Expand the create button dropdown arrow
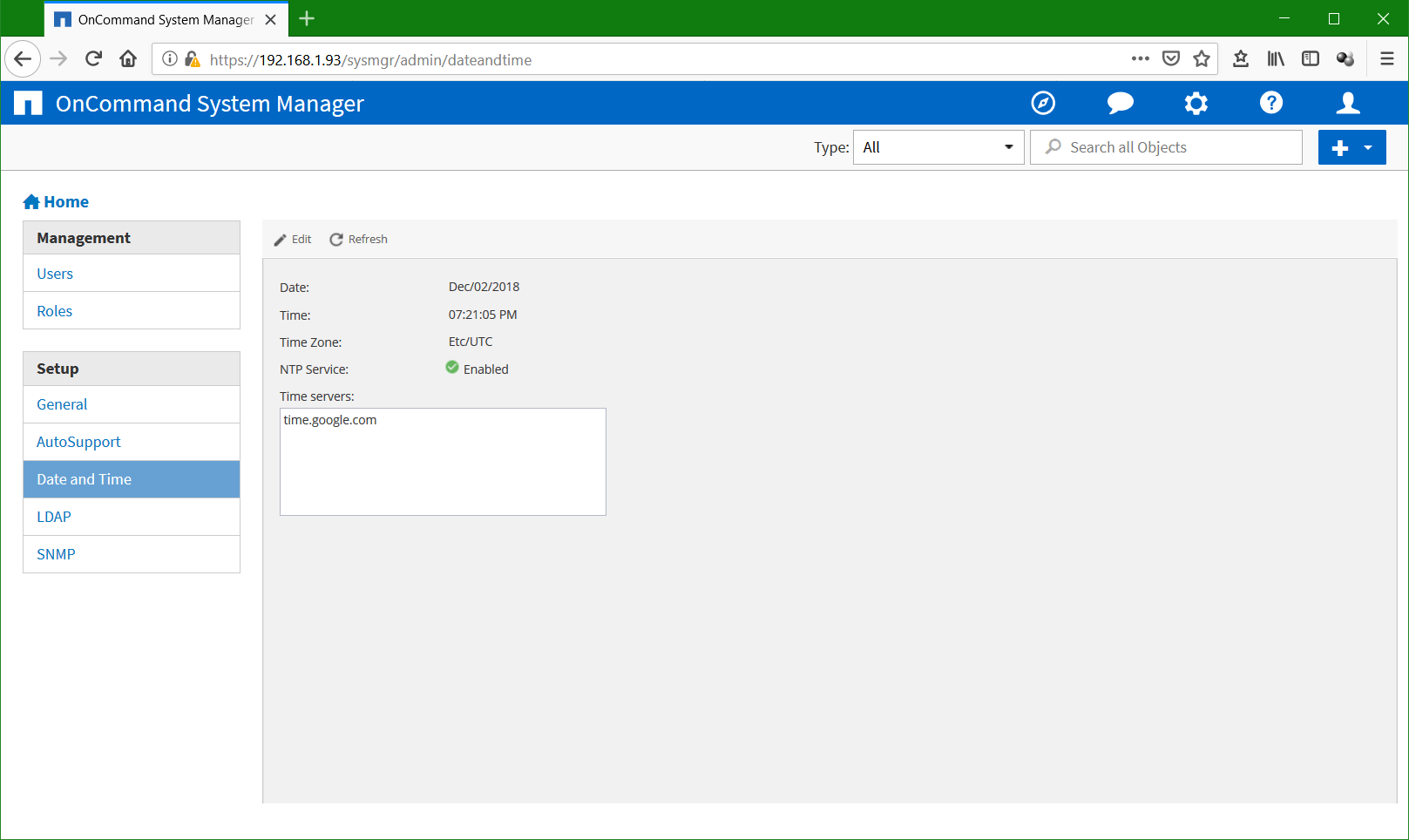 pyautogui.click(x=1369, y=147)
